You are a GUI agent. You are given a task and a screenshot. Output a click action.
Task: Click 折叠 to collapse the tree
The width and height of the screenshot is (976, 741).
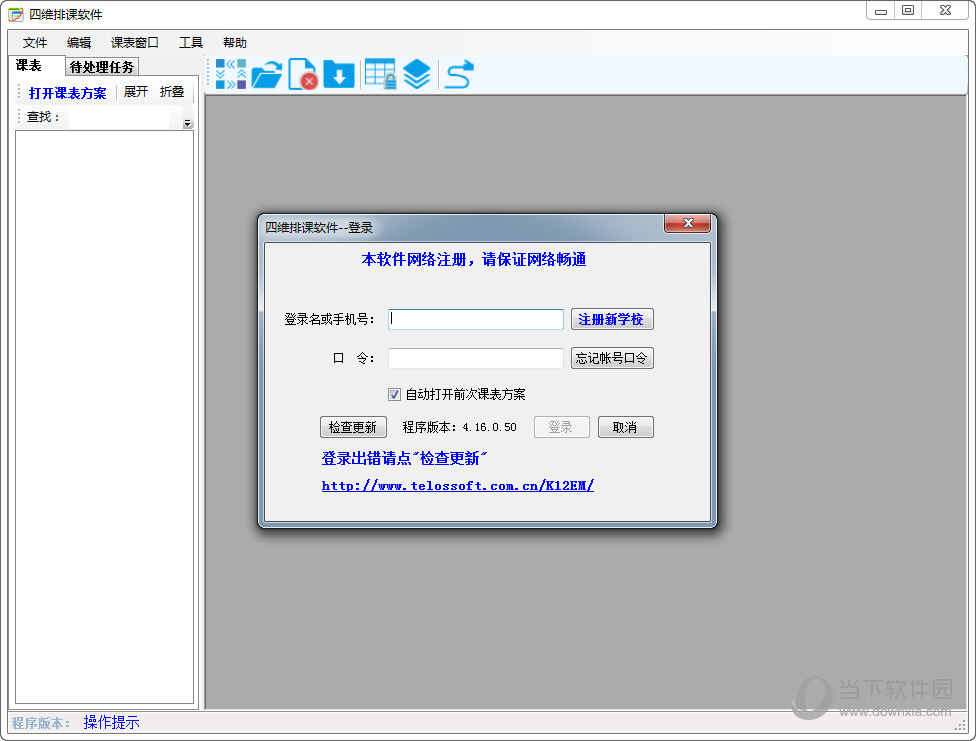point(172,92)
